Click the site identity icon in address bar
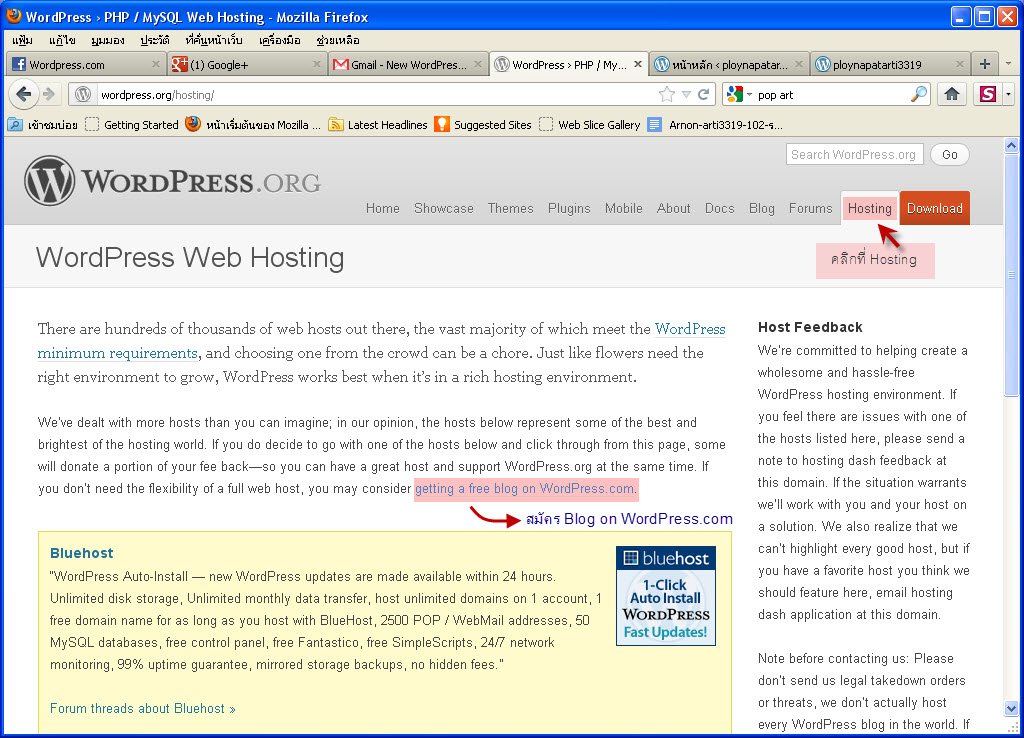Viewport: 1024px width, 738px height. coord(83,95)
